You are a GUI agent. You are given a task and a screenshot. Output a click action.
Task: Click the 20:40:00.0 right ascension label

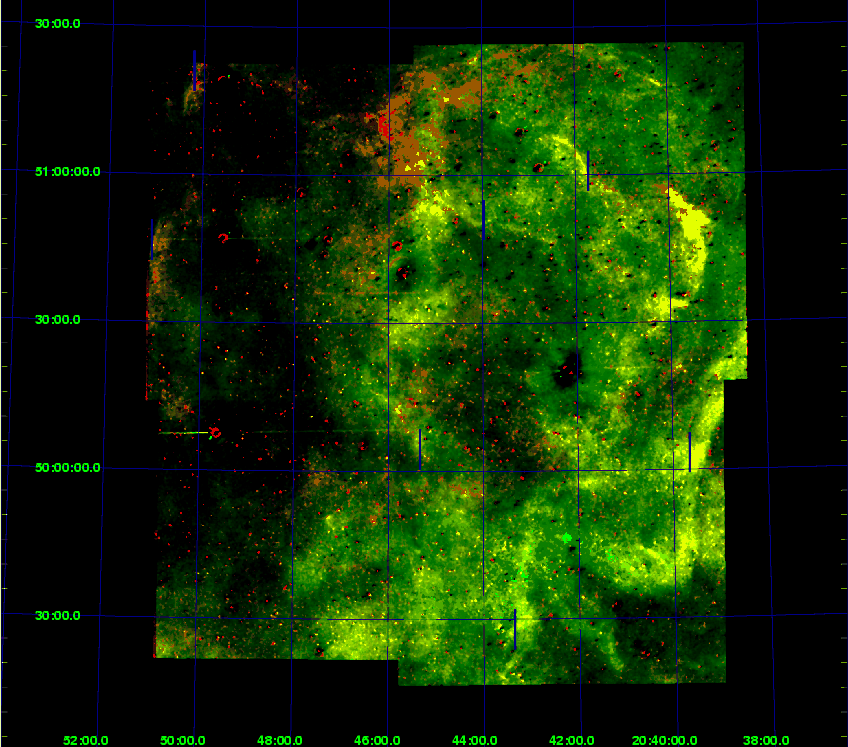664,741
